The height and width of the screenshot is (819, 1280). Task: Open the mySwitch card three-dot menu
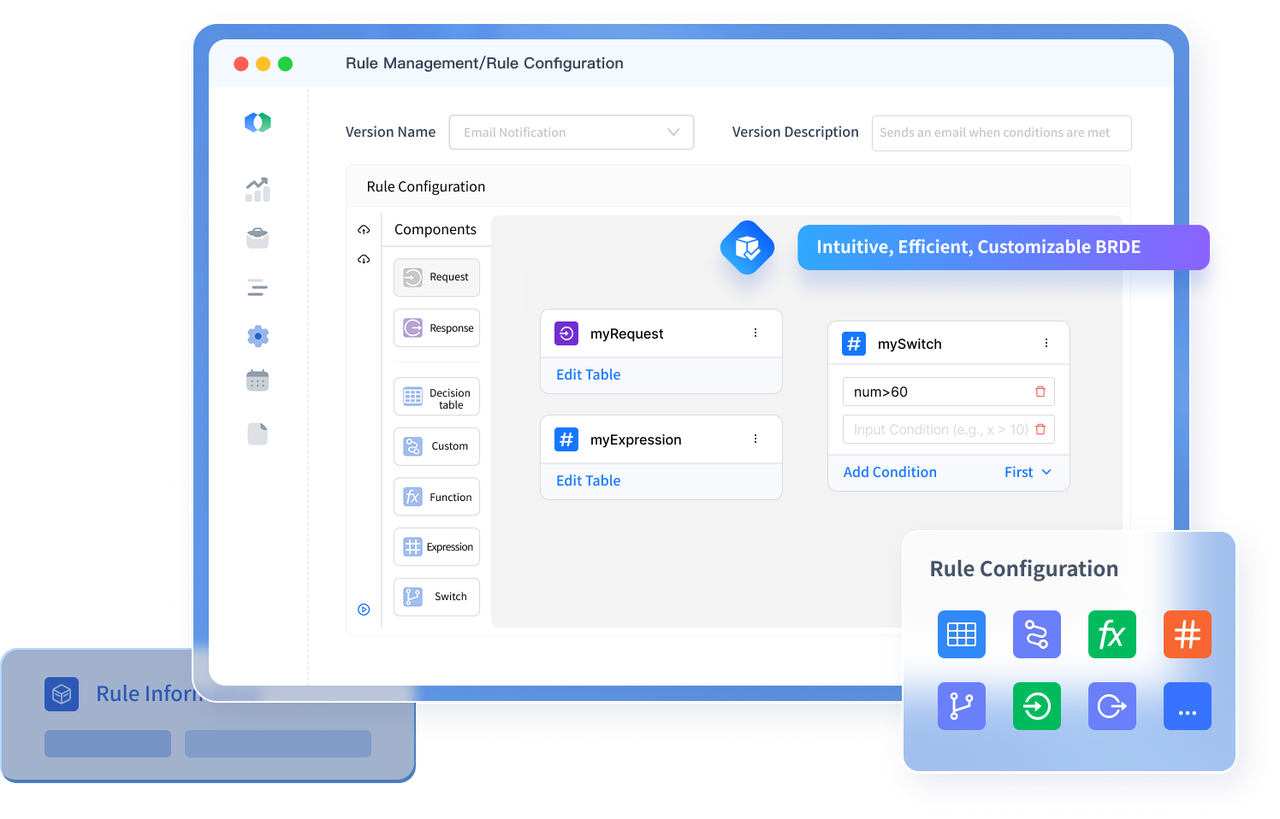click(x=1046, y=343)
